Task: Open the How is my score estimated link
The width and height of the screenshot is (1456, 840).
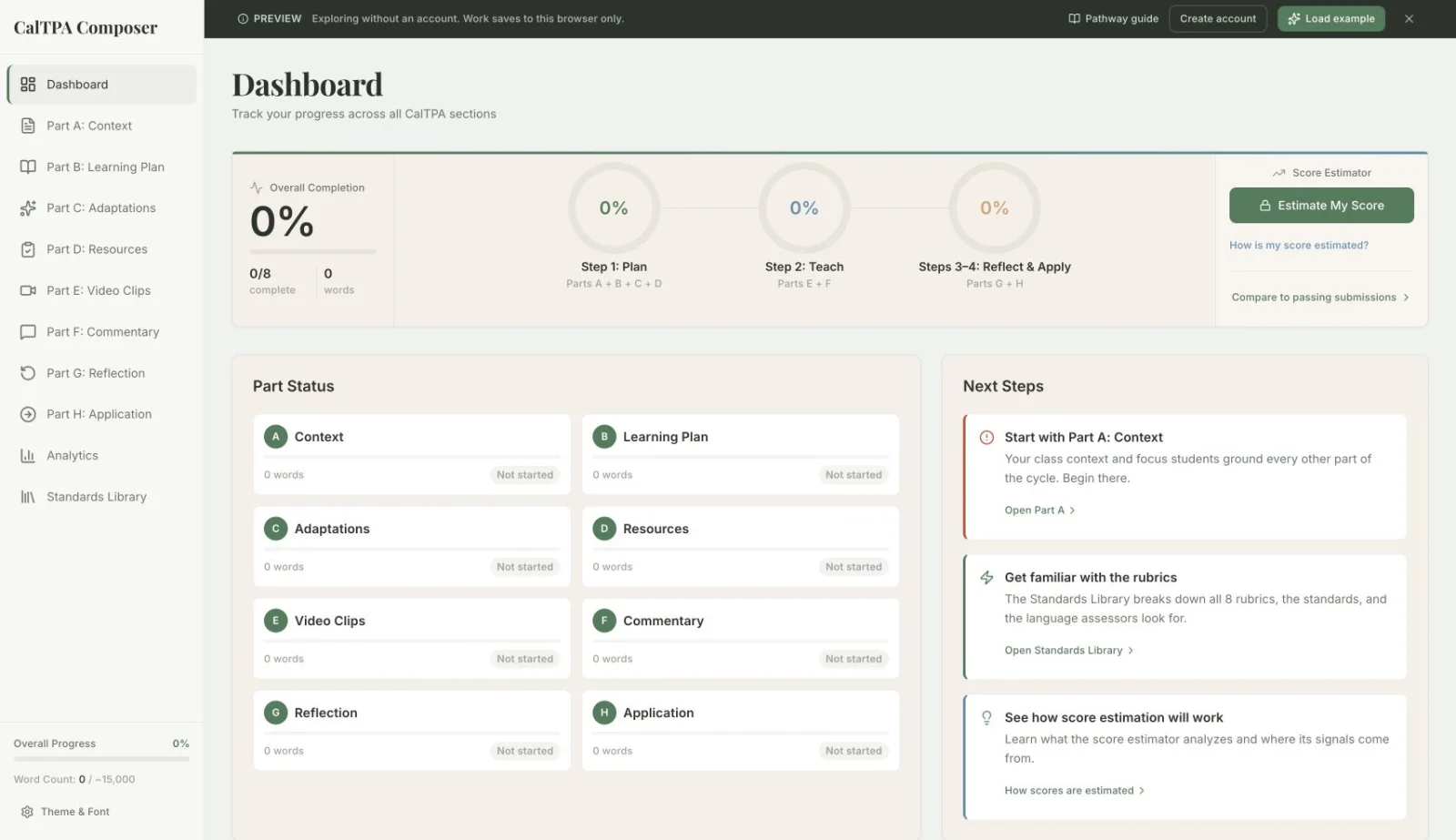Action: 1299,245
